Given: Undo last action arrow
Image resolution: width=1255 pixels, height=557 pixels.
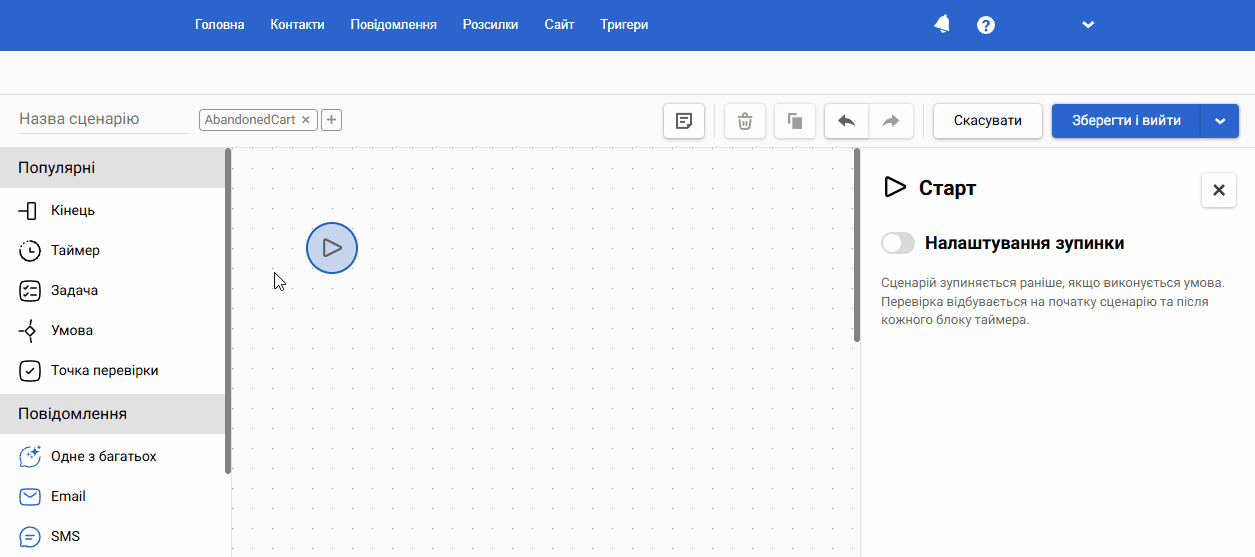Looking at the screenshot, I should coord(847,121).
